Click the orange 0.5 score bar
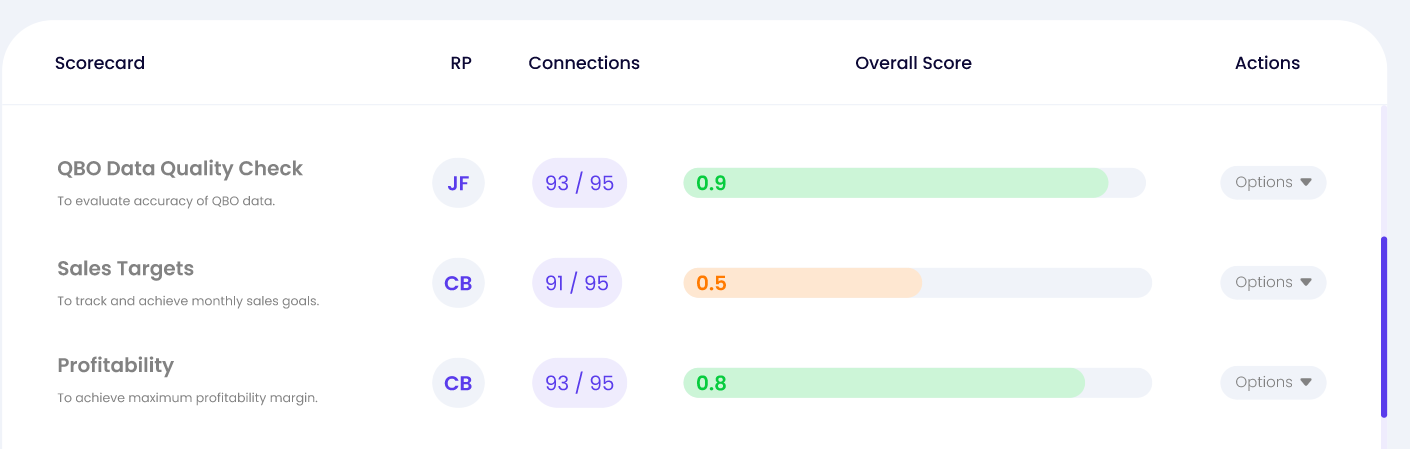The image size is (1410, 449). pyautogui.click(x=802, y=283)
